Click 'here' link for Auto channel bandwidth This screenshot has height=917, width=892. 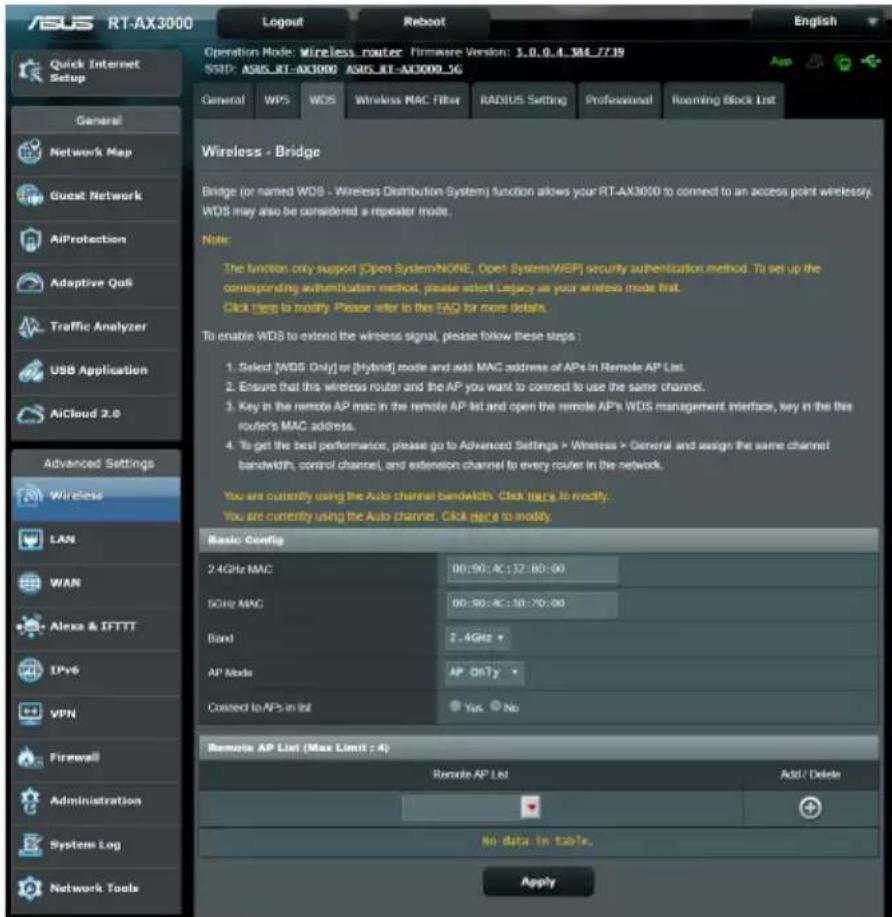(x=541, y=497)
